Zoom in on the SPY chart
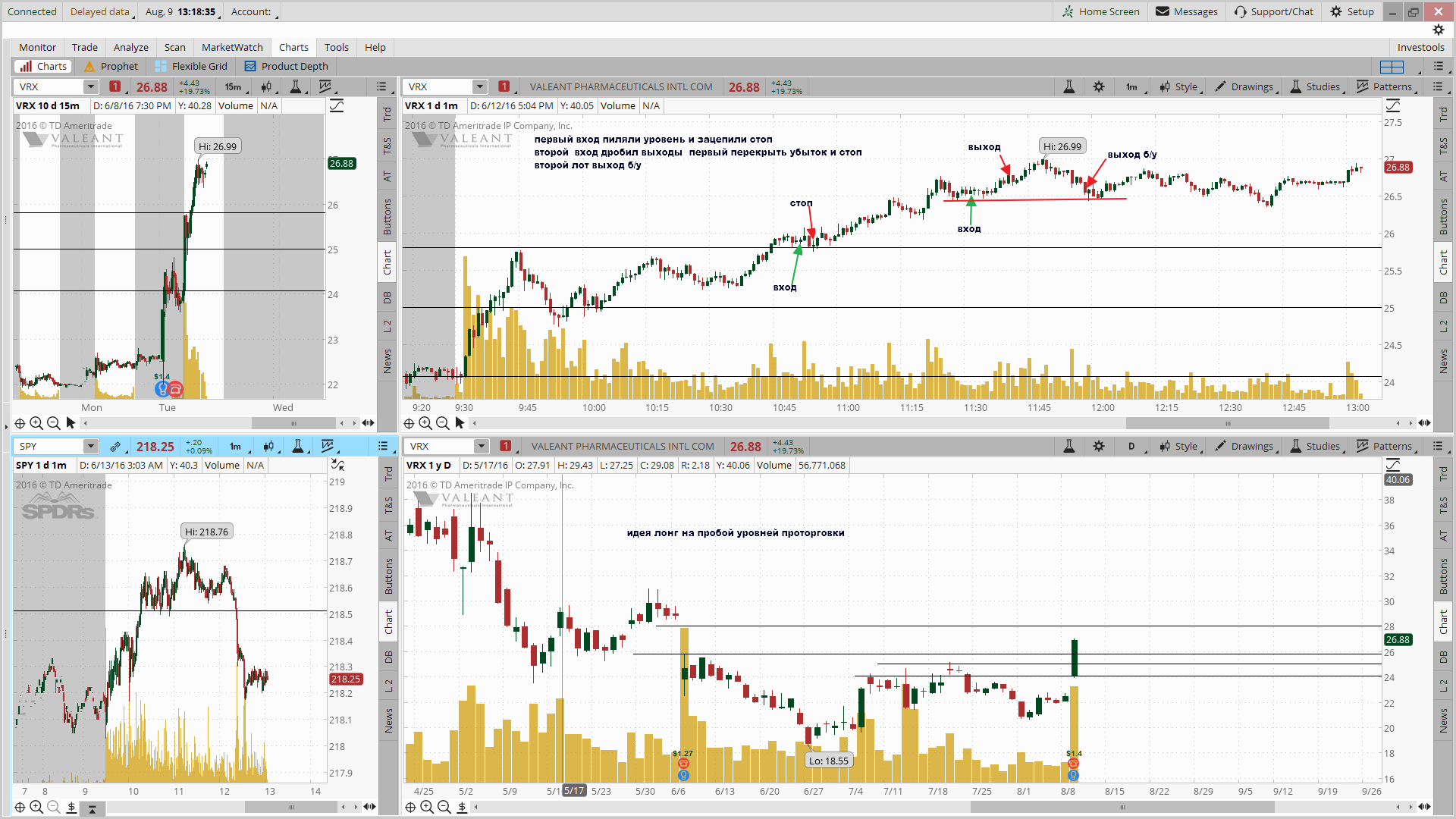Screen dimensions: 1456x819 pos(36,807)
